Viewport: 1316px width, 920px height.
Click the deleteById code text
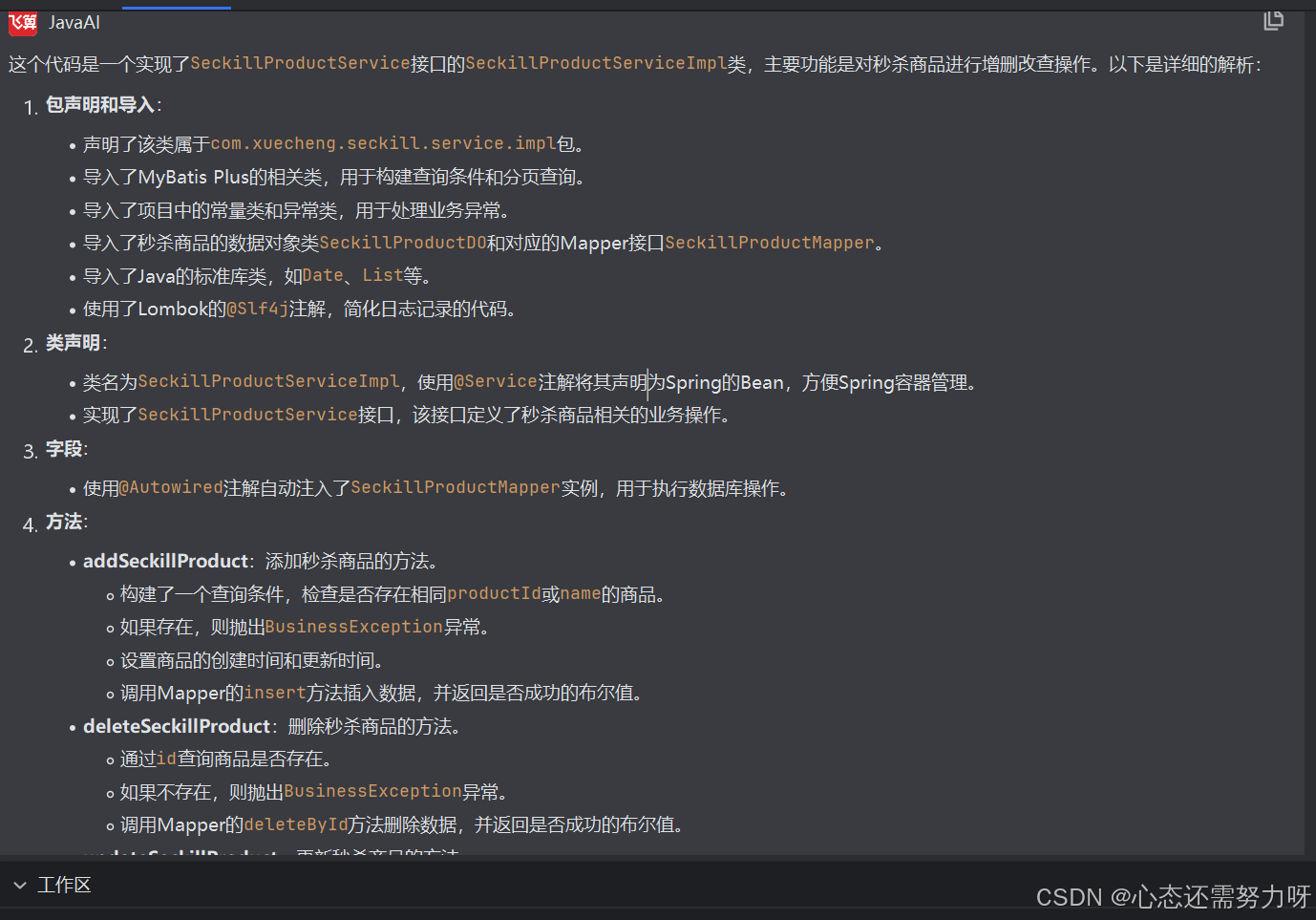click(296, 824)
